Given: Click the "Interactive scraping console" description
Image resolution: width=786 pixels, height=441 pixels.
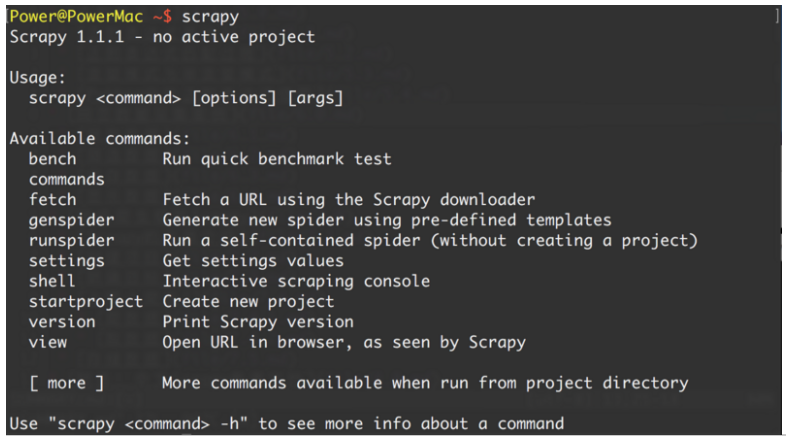Looking at the screenshot, I should click(296, 281).
